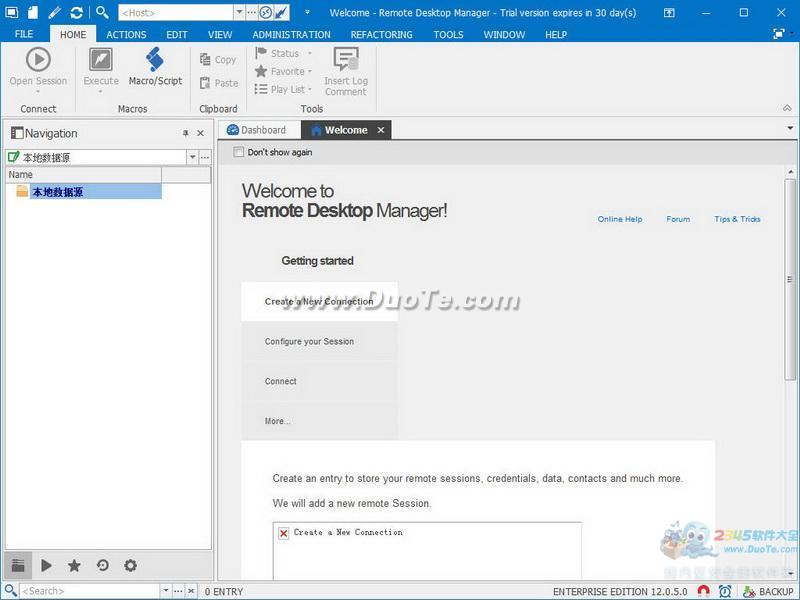
Task: Open the search field dropdown in the status bar
Action: (x=166, y=591)
